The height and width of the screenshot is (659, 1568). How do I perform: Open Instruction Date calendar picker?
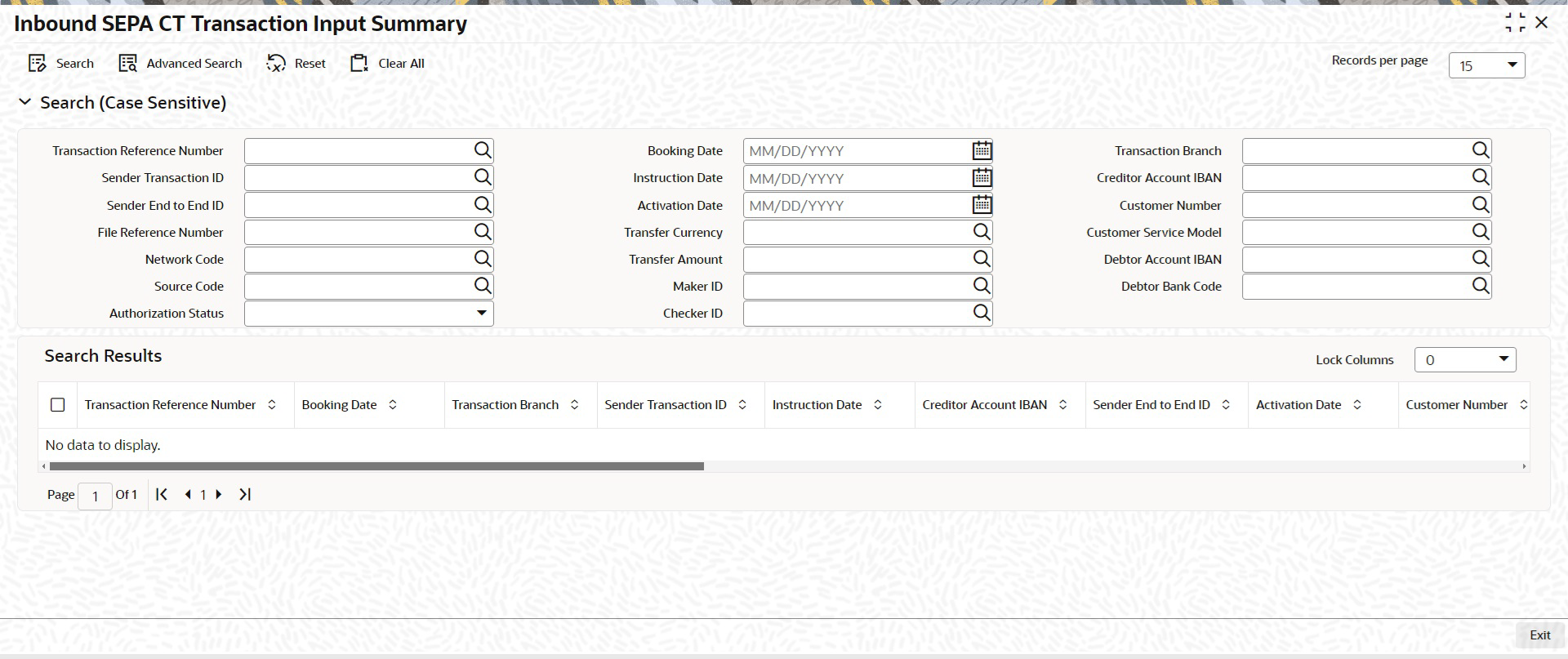[x=982, y=177]
